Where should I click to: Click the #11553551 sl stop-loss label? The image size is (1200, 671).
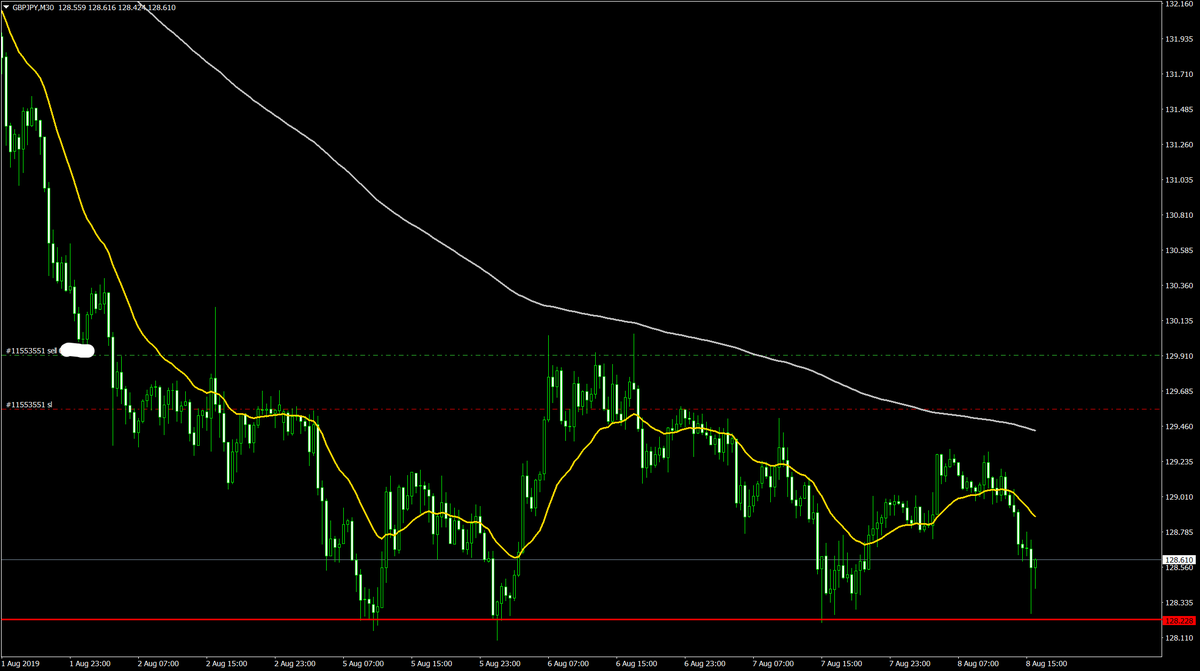[x=29, y=405]
